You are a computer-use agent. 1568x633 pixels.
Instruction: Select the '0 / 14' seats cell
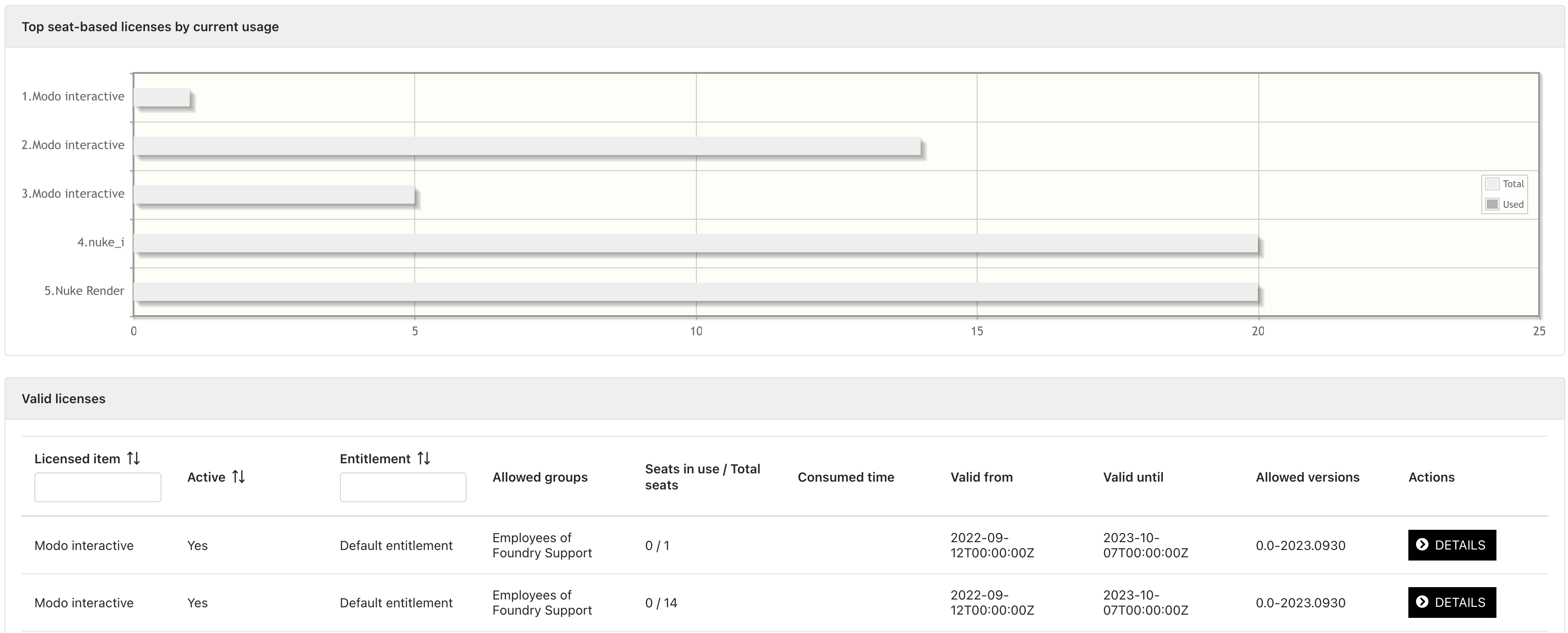pos(661,603)
